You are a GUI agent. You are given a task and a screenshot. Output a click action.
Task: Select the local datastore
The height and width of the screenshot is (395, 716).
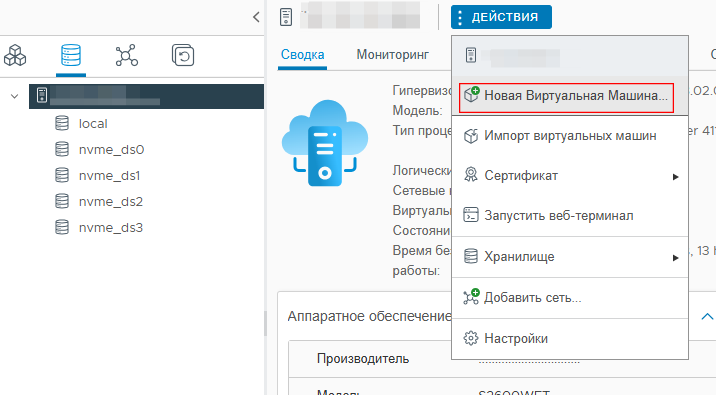93,124
